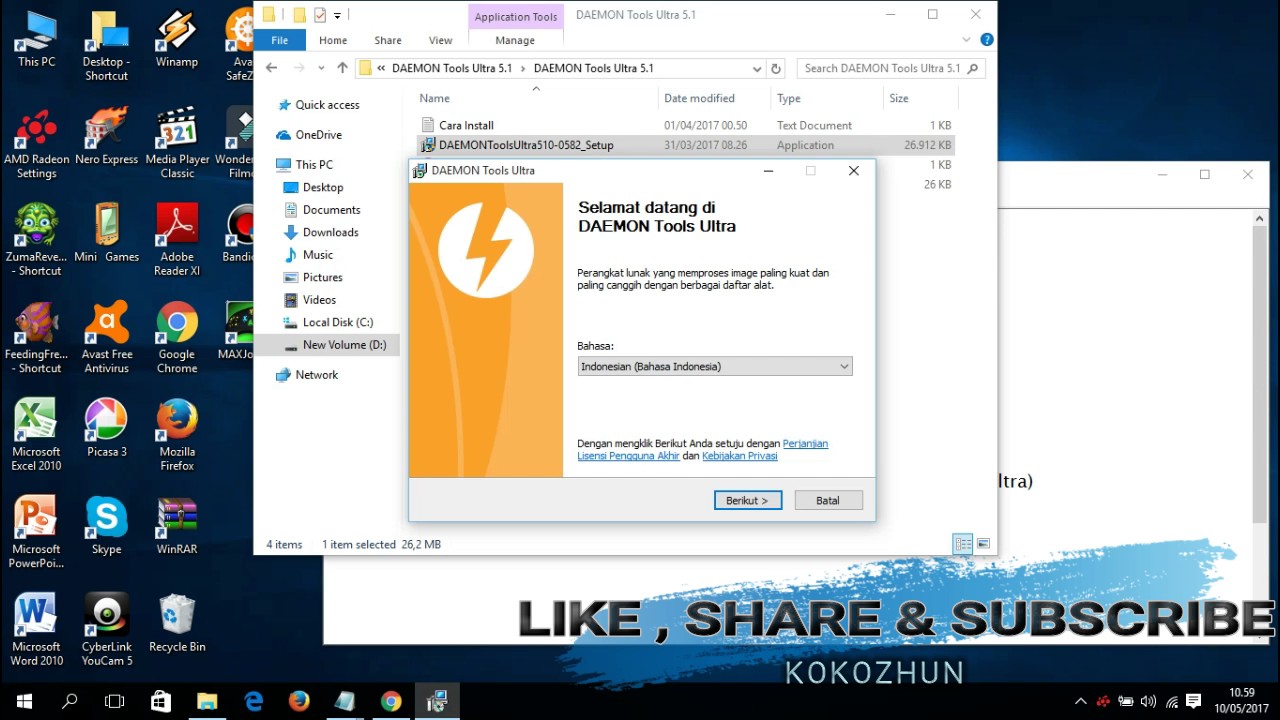Click the Berikut > button
This screenshot has width=1280, height=720.
click(x=748, y=500)
